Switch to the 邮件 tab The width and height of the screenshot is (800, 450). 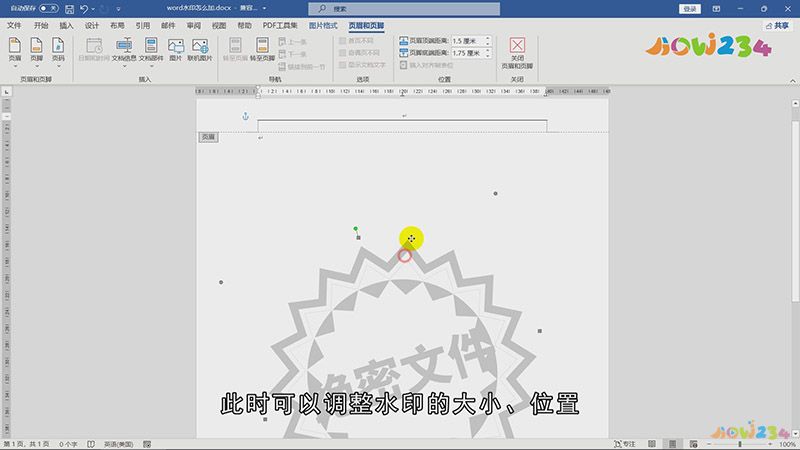(168, 26)
